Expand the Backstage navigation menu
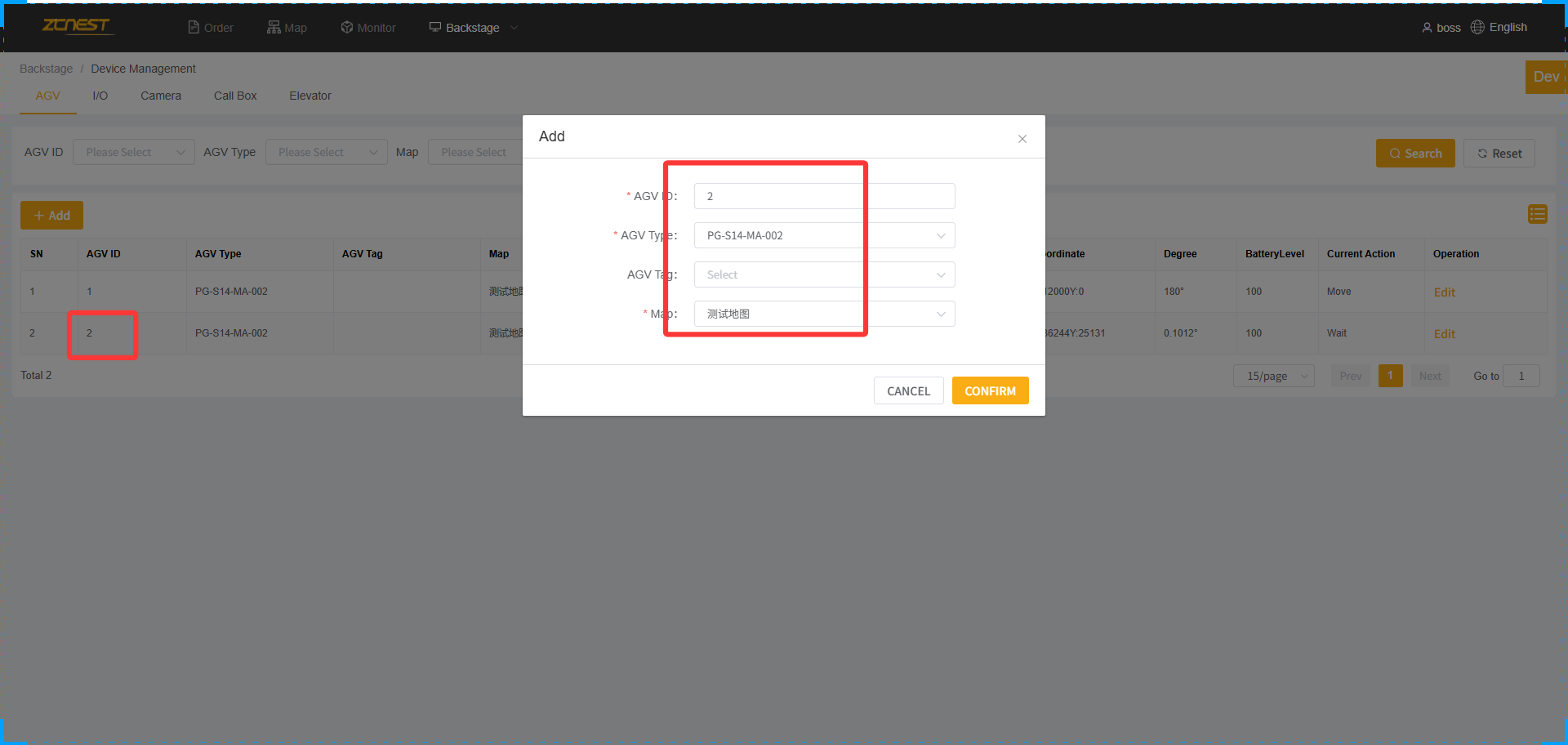 point(474,28)
